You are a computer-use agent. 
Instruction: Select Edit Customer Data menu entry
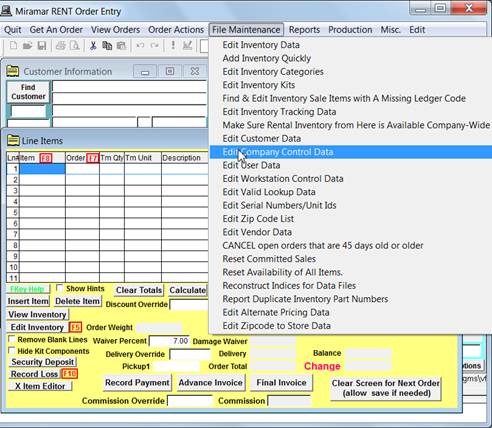(351, 138)
